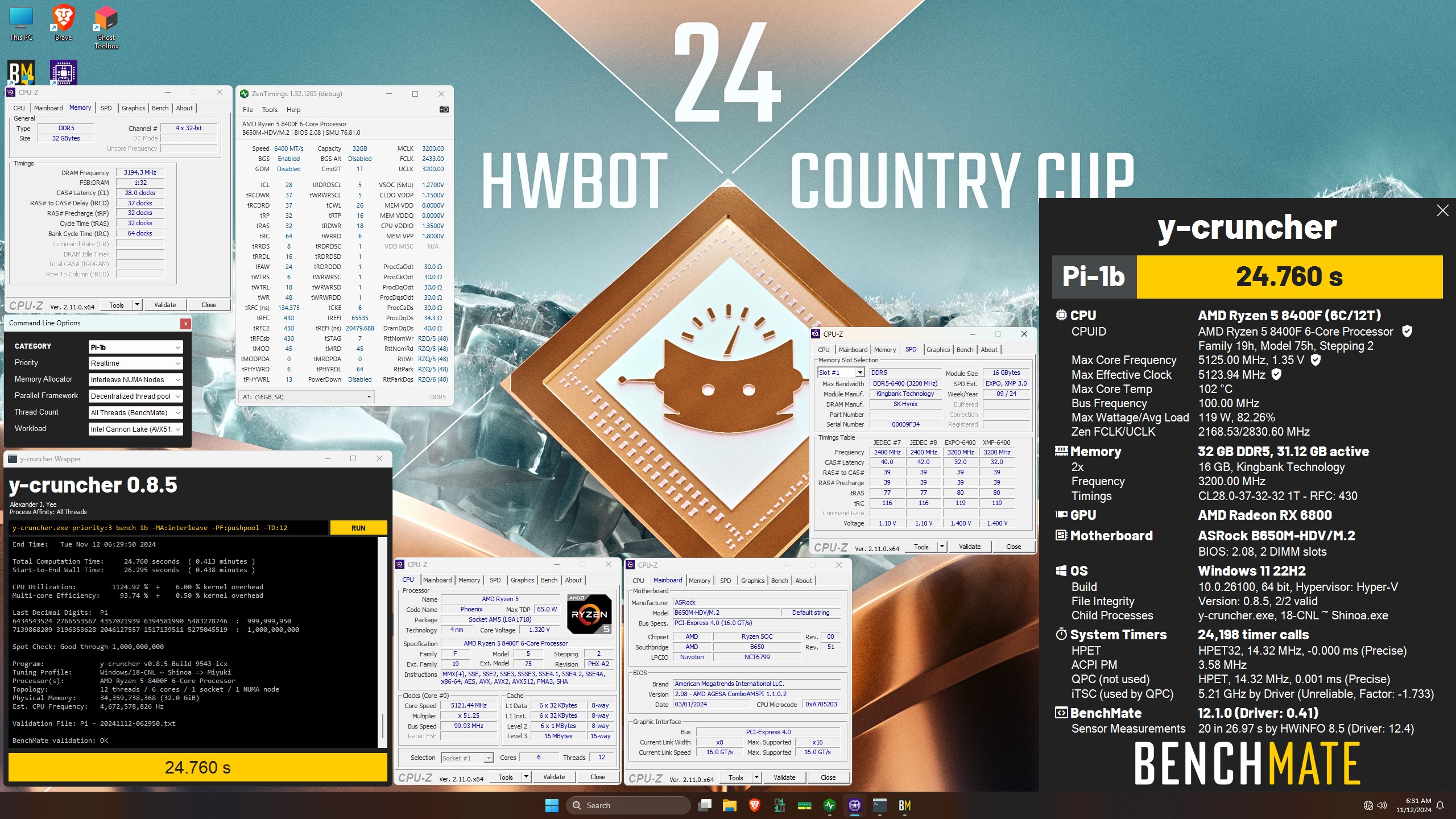
Task: Open the Slot #1 dropdown in SPD window
Action: tap(841, 373)
